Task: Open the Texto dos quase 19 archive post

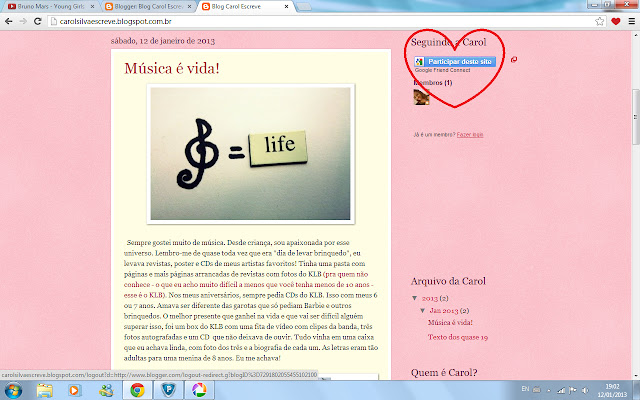Action: click(x=458, y=337)
